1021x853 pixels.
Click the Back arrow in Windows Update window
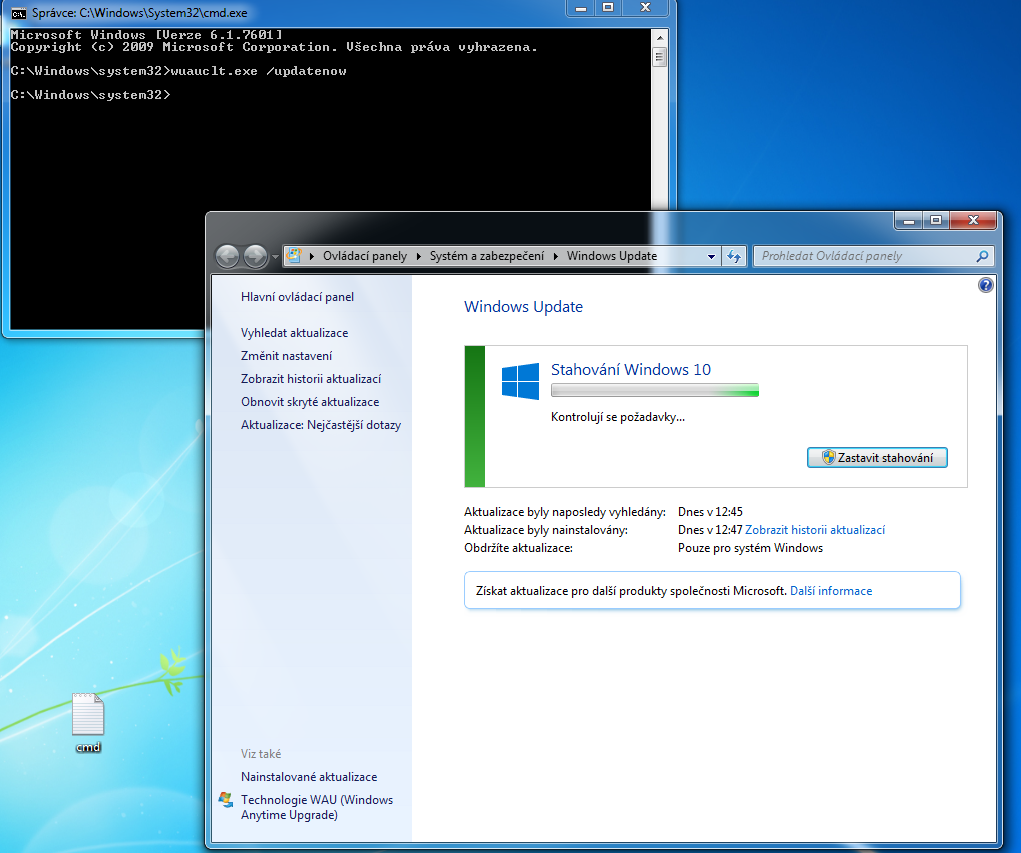pyautogui.click(x=227, y=256)
